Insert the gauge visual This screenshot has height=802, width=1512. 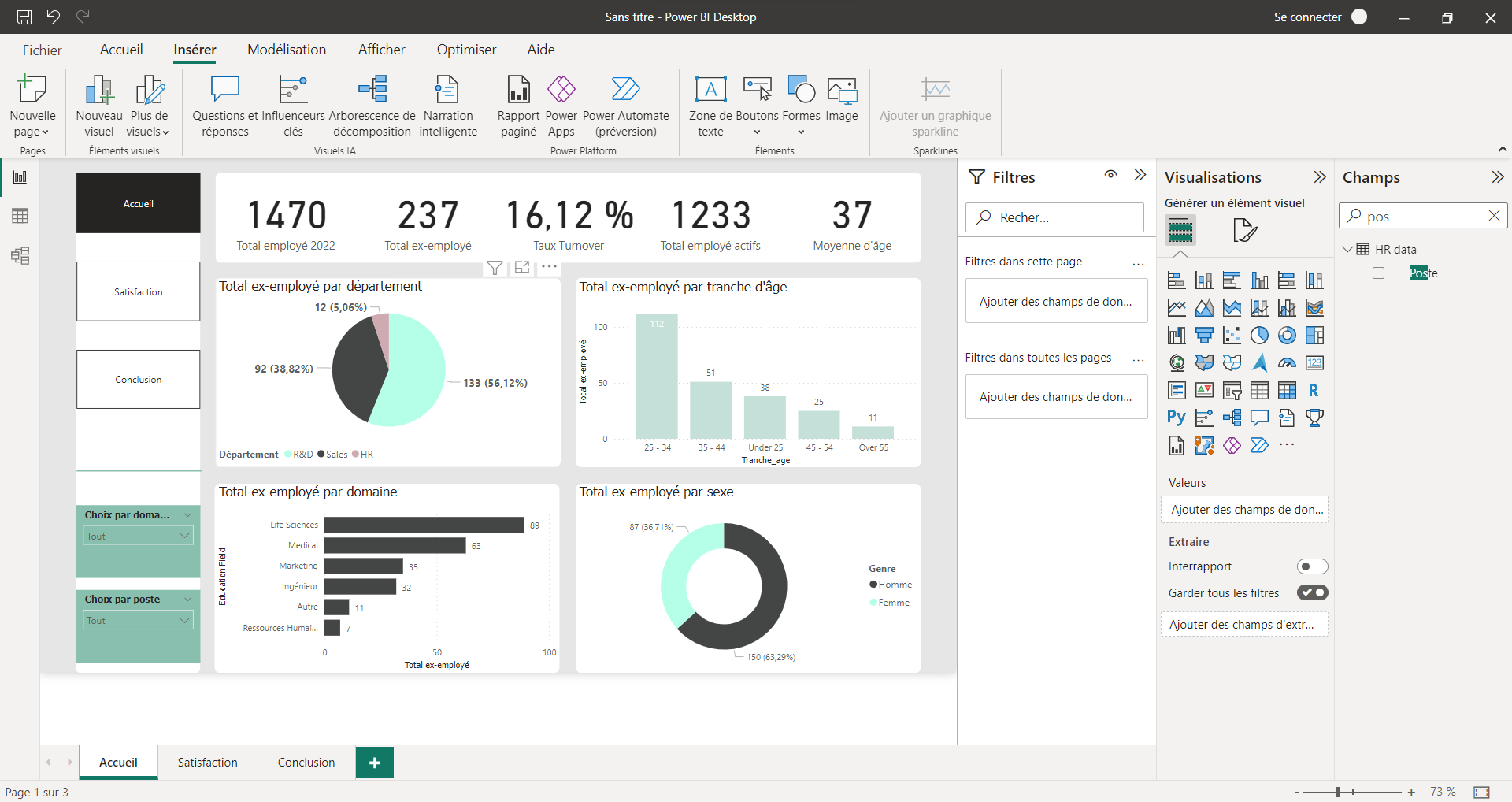coord(1288,363)
